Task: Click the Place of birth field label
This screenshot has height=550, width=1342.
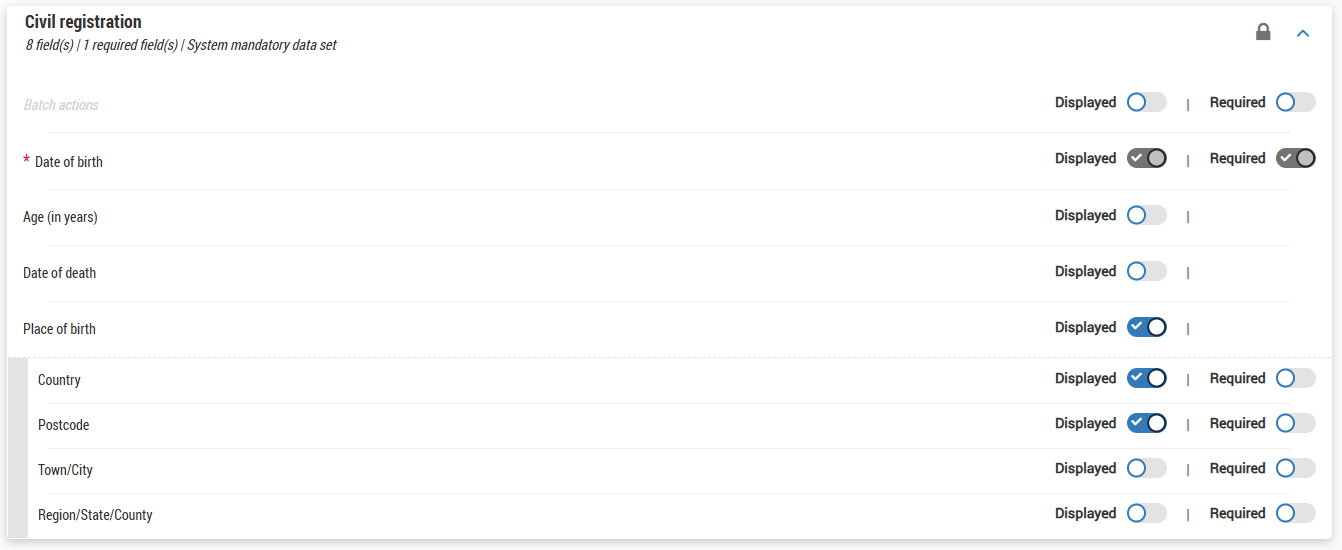Action: (59, 329)
